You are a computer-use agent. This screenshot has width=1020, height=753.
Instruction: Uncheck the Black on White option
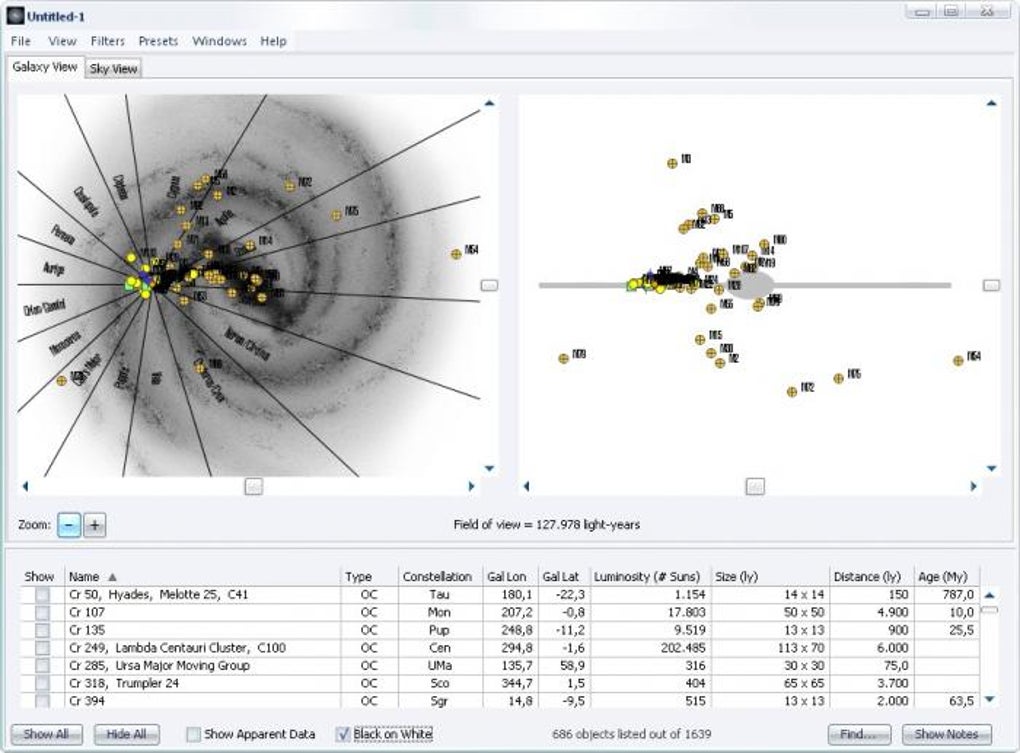coord(343,734)
